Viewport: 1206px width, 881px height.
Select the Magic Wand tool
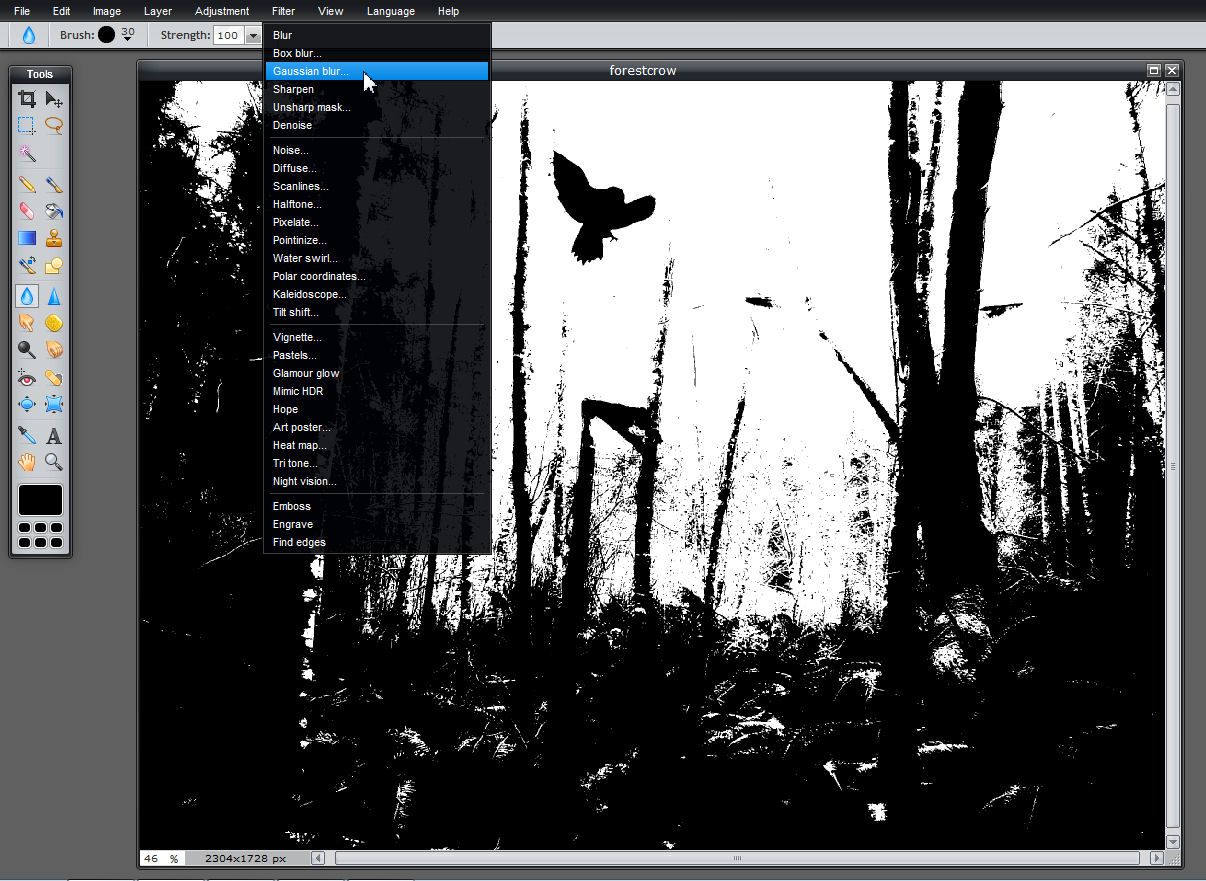point(27,153)
